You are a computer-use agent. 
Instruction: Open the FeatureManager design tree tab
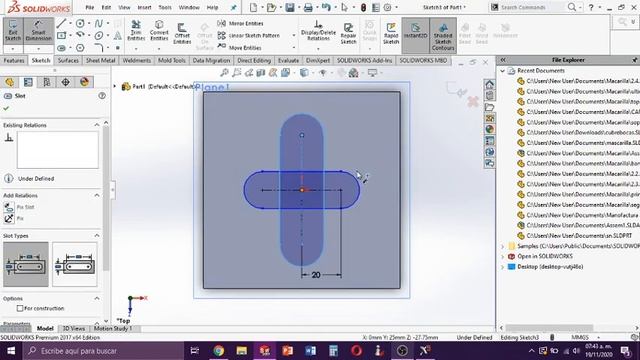pyautogui.click(x=9, y=82)
